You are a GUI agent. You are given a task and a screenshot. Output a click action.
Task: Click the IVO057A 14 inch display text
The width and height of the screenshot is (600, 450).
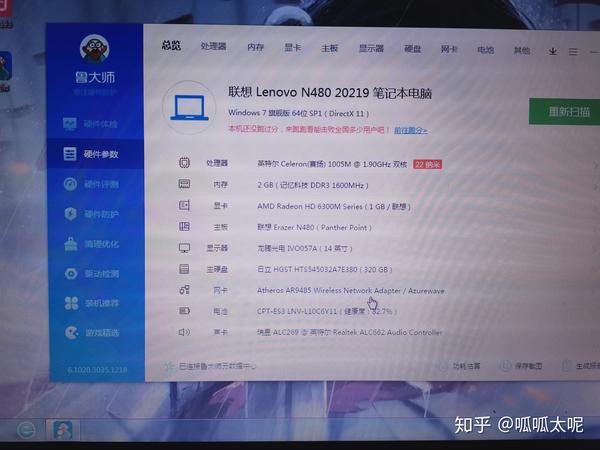click(305, 248)
